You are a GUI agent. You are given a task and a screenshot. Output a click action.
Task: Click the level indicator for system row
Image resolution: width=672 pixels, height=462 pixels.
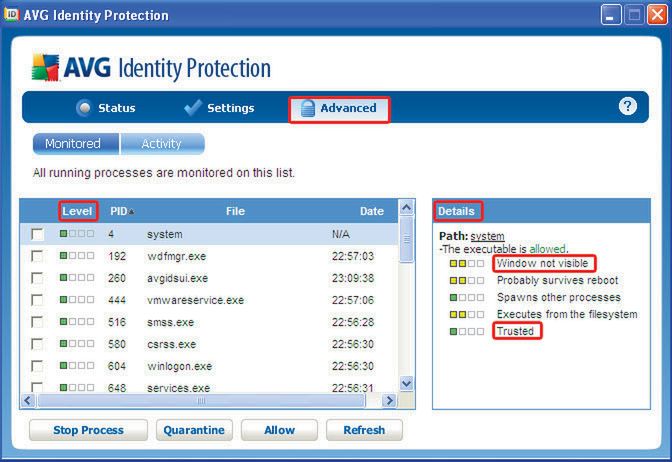pos(77,234)
